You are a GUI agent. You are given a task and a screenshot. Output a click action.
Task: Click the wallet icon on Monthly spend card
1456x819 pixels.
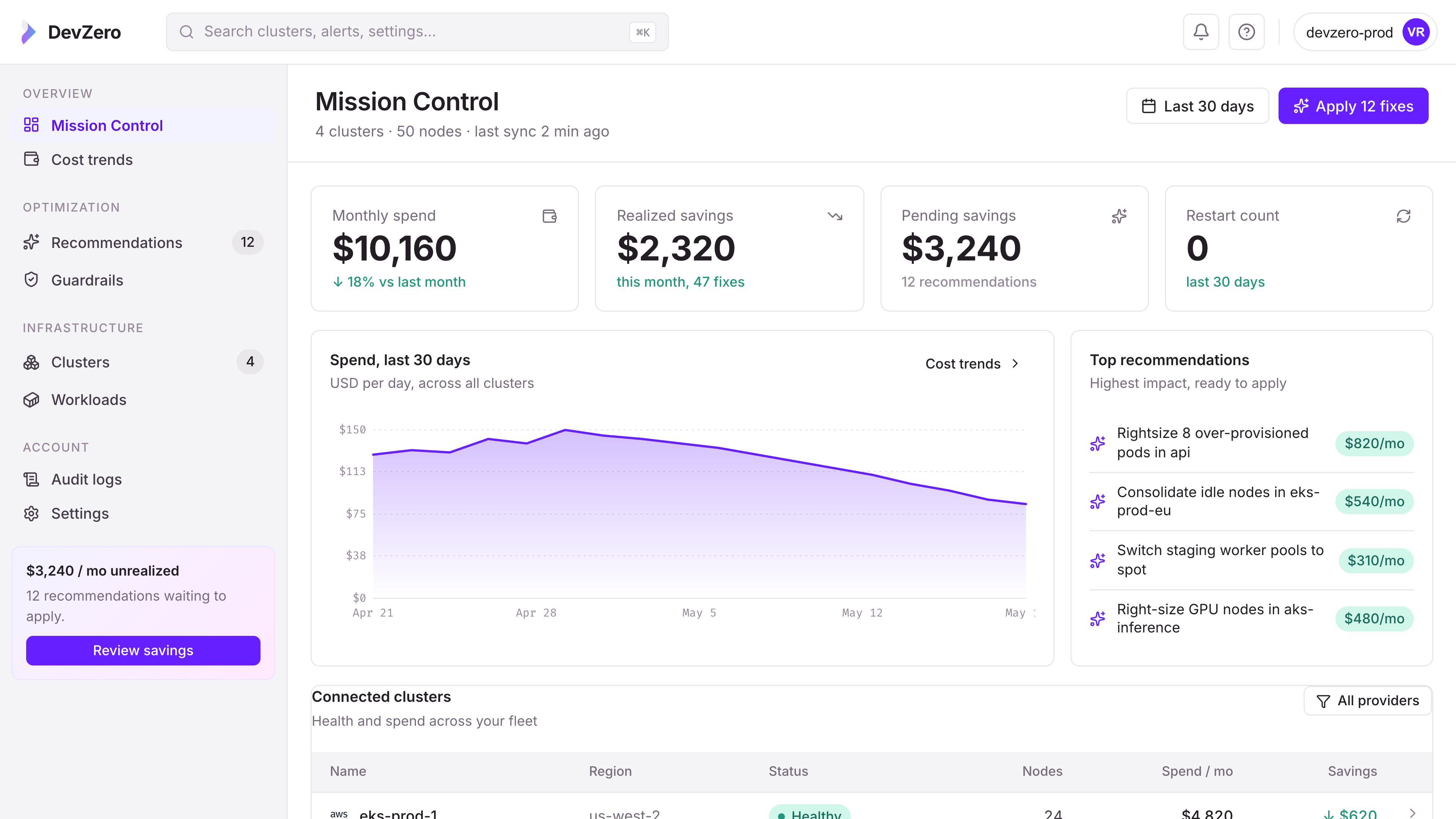coord(549,216)
